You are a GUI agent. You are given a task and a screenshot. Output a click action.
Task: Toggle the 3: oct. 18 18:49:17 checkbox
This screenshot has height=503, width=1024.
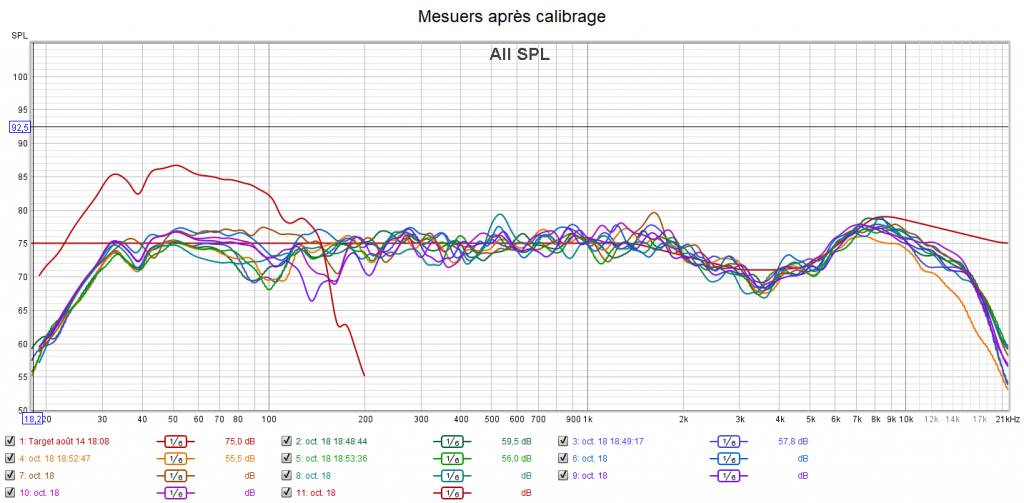563,441
